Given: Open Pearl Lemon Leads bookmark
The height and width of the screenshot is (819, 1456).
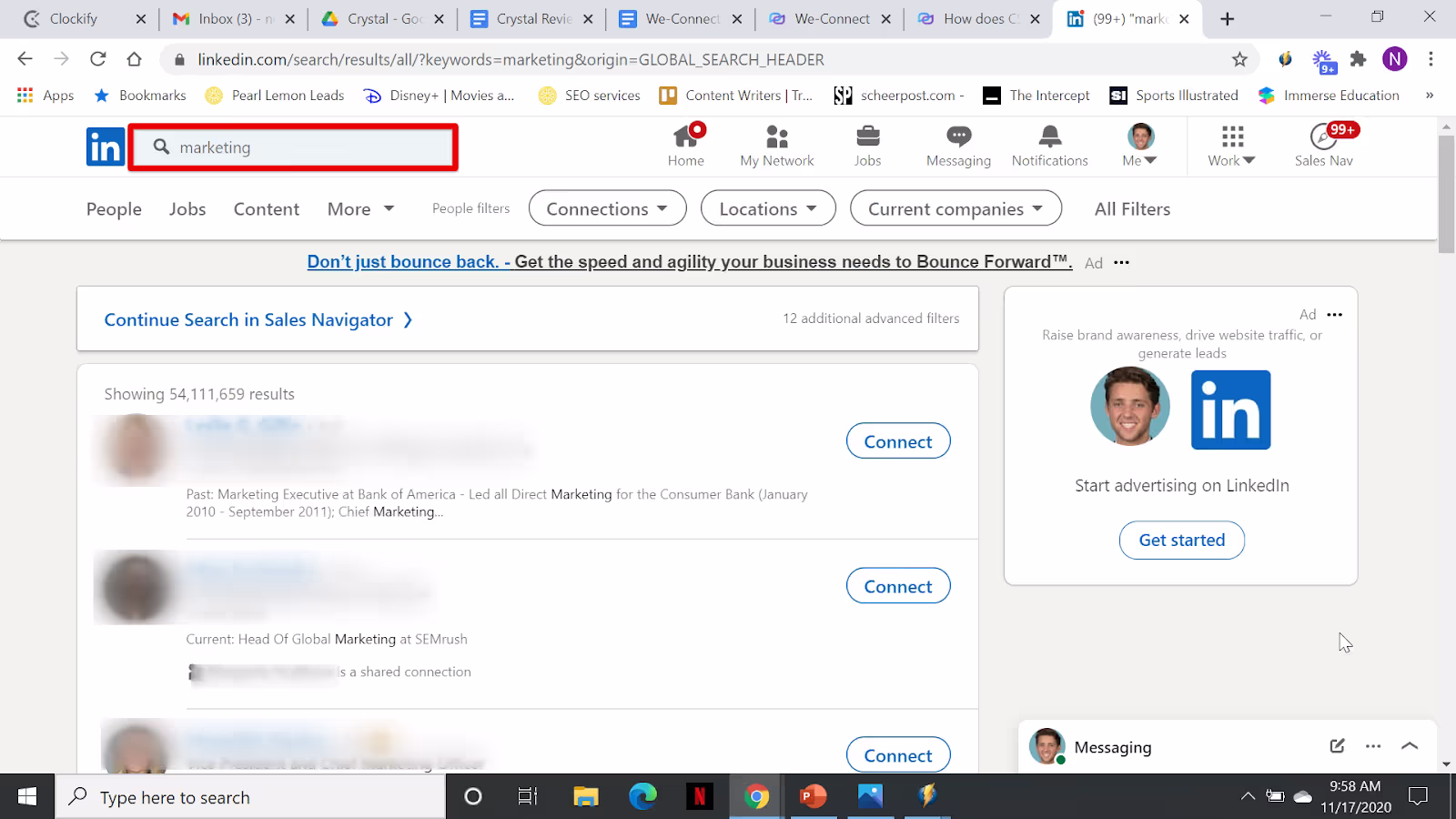Looking at the screenshot, I should click(x=276, y=96).
